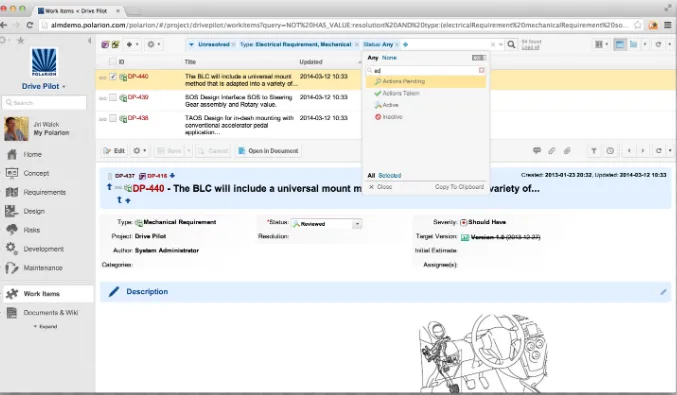
Task: Click Open in Document button
Action: point(268,151)
